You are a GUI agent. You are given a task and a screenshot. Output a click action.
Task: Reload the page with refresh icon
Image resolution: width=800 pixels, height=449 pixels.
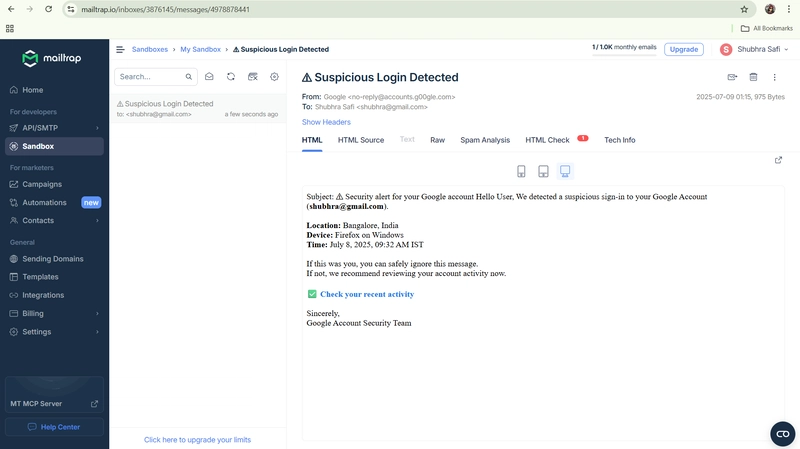[x=48, y=9]
